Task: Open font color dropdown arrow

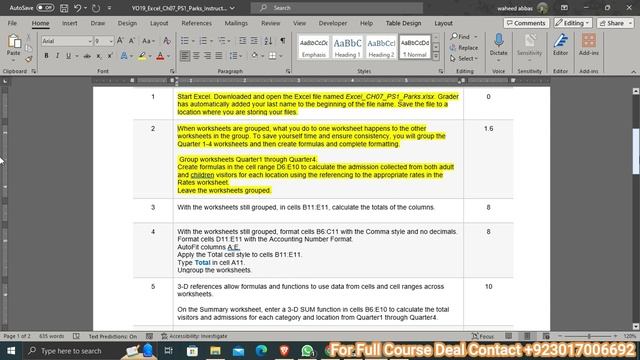Action: pos(169,56)
